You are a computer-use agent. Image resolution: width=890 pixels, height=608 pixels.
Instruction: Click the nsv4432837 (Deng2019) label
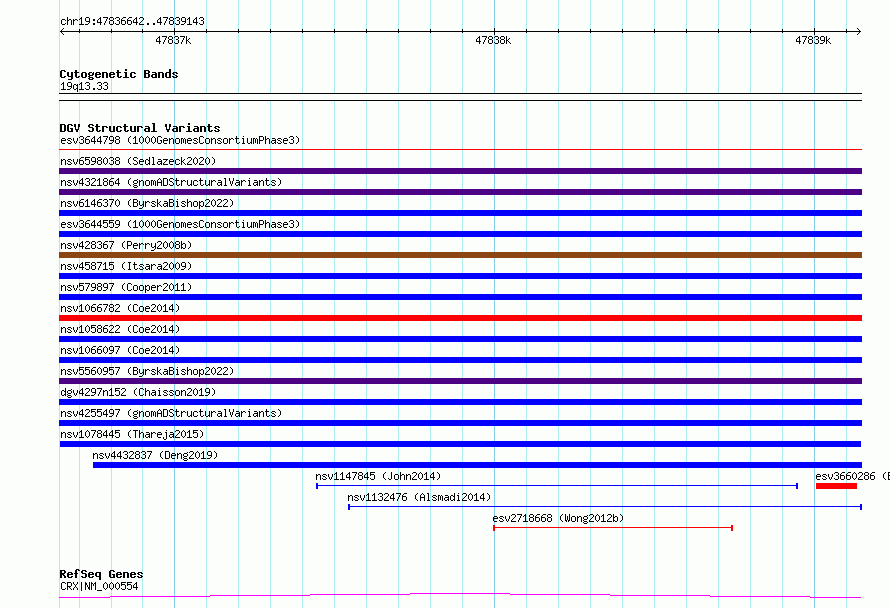tap(155, 455)
